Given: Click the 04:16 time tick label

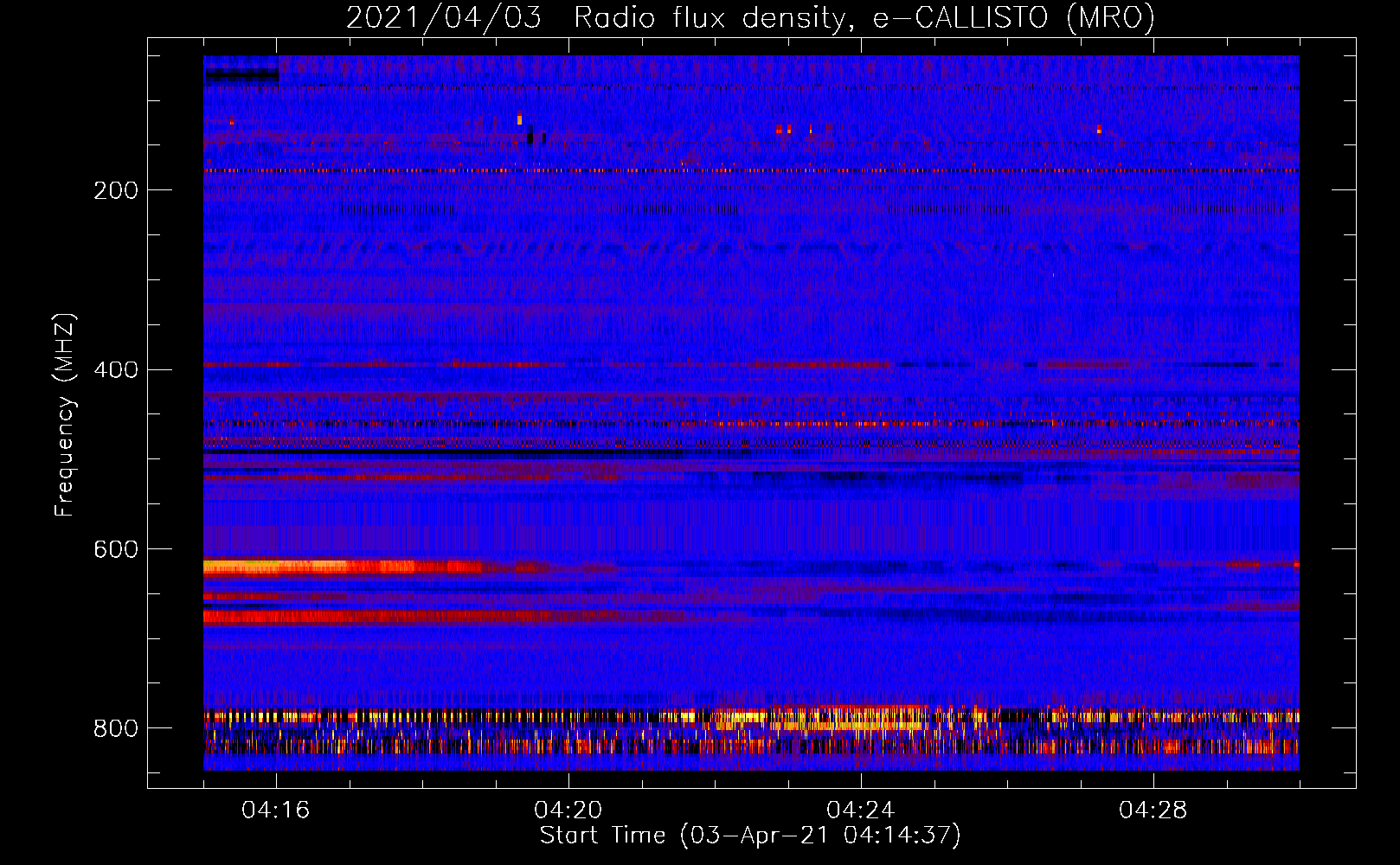Looking at the screenshot, I should [x=276, y=811].
